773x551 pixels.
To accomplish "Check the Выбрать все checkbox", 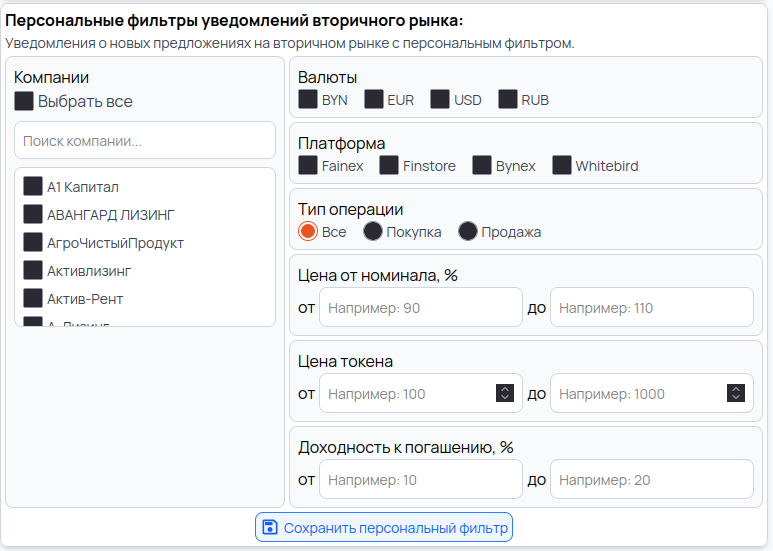I will pos(24,101).
